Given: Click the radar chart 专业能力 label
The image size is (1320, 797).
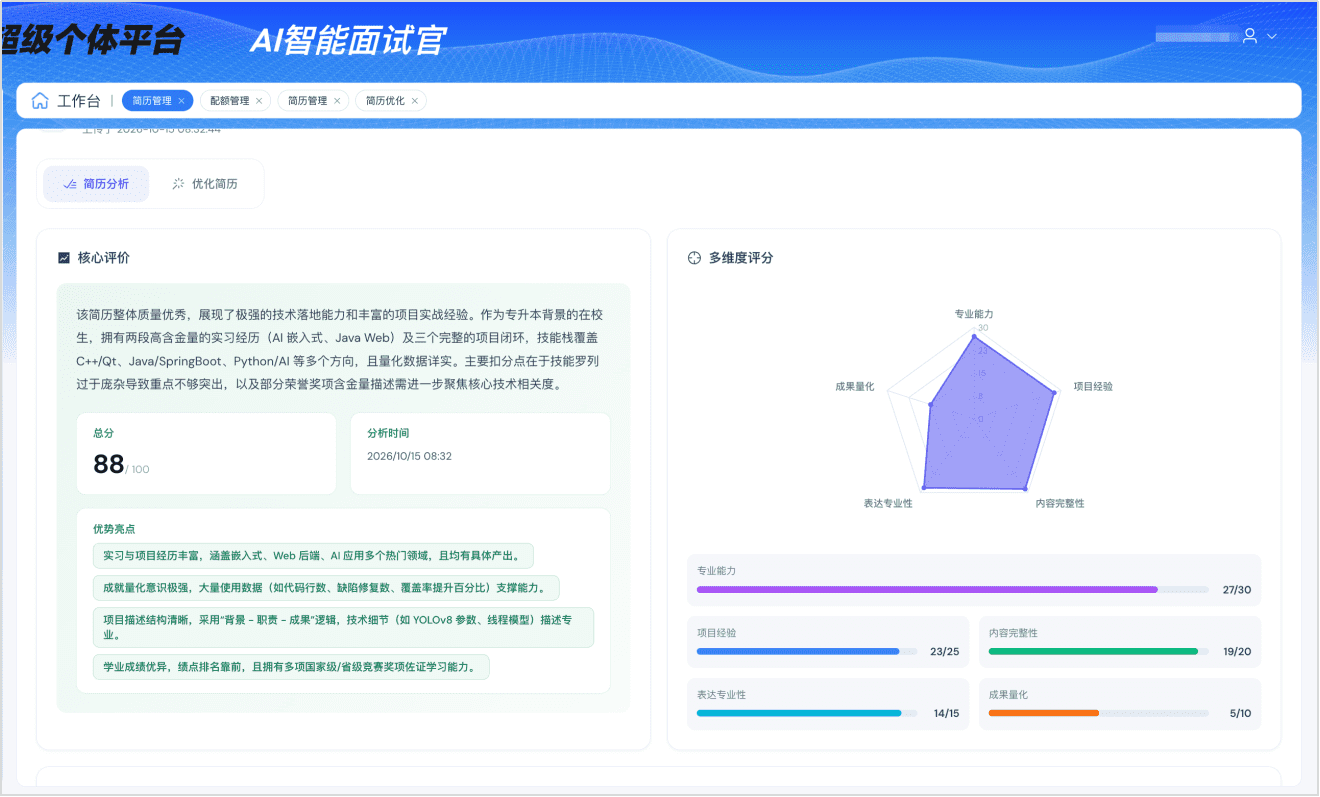Looking at the screenshot, I should tap(974, 314).
